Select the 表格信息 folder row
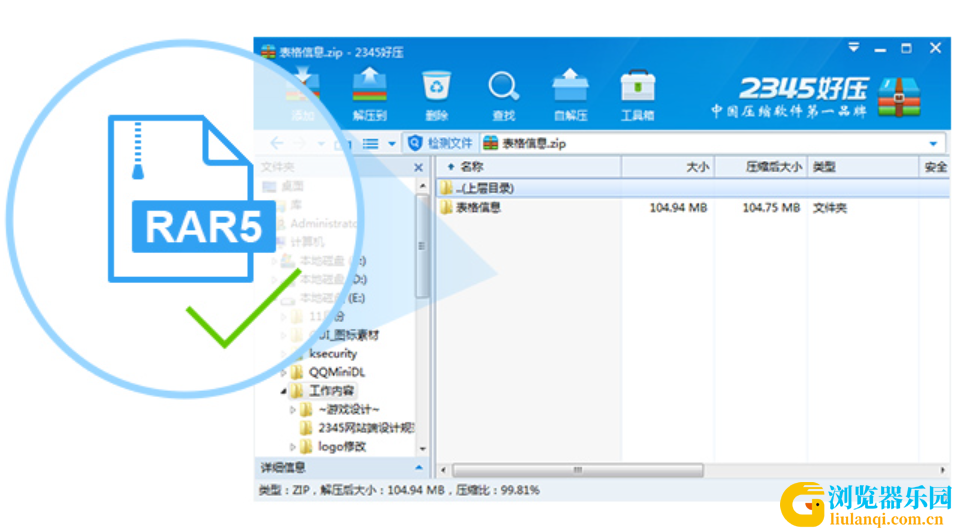966x529 pixels. coord(693,208)
